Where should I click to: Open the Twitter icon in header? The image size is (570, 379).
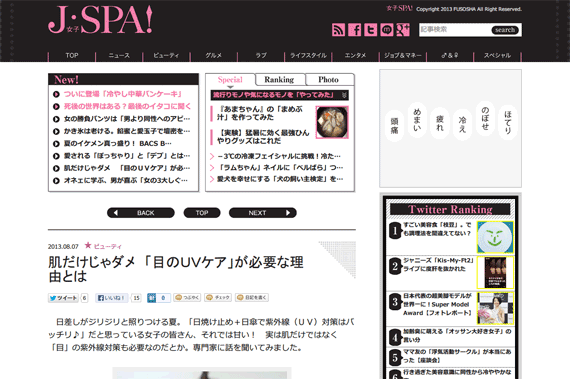pos(371,29)
